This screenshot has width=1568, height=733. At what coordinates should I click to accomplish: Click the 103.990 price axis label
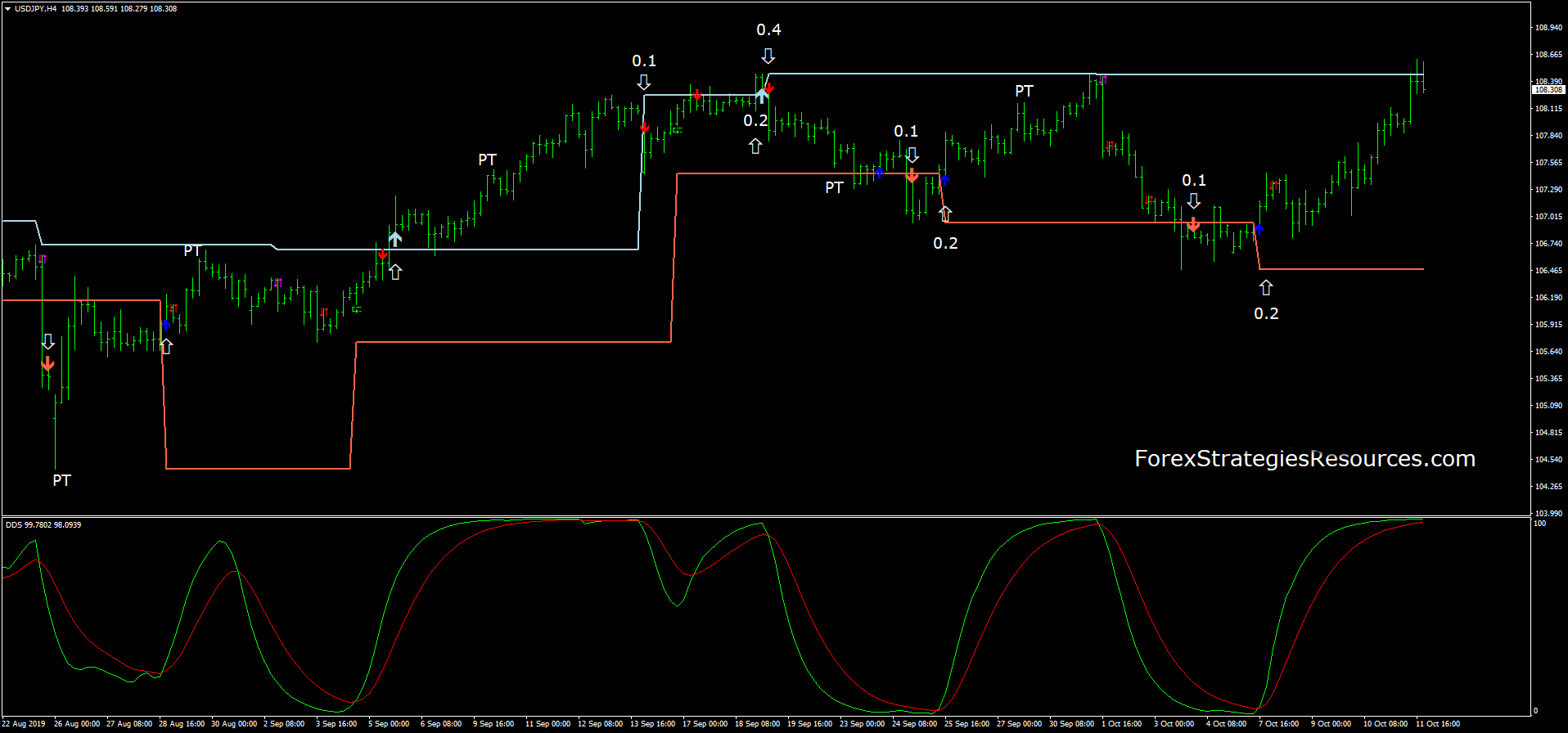coord(1548,514)
